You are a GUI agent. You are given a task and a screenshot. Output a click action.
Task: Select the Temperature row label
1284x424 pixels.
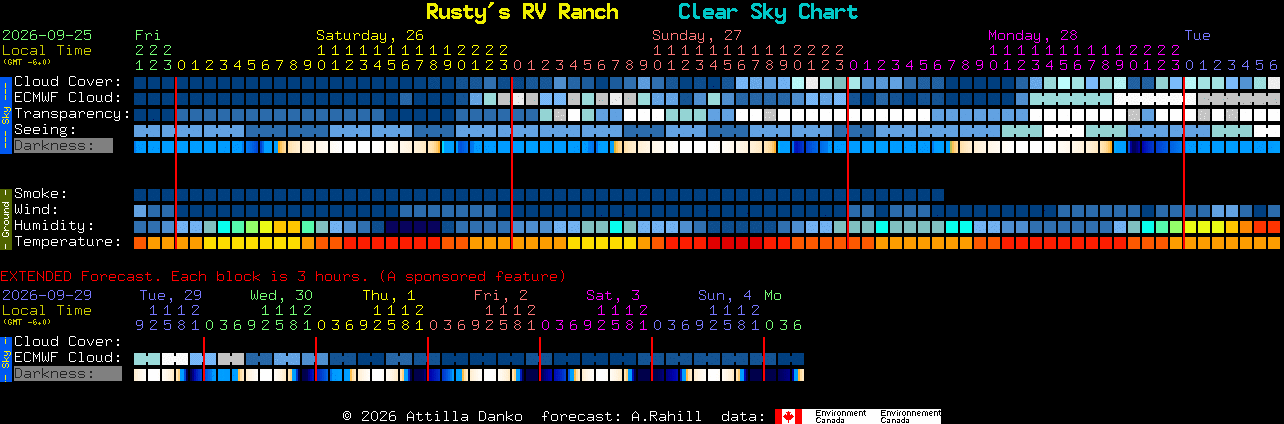click(x=68, y=241)
